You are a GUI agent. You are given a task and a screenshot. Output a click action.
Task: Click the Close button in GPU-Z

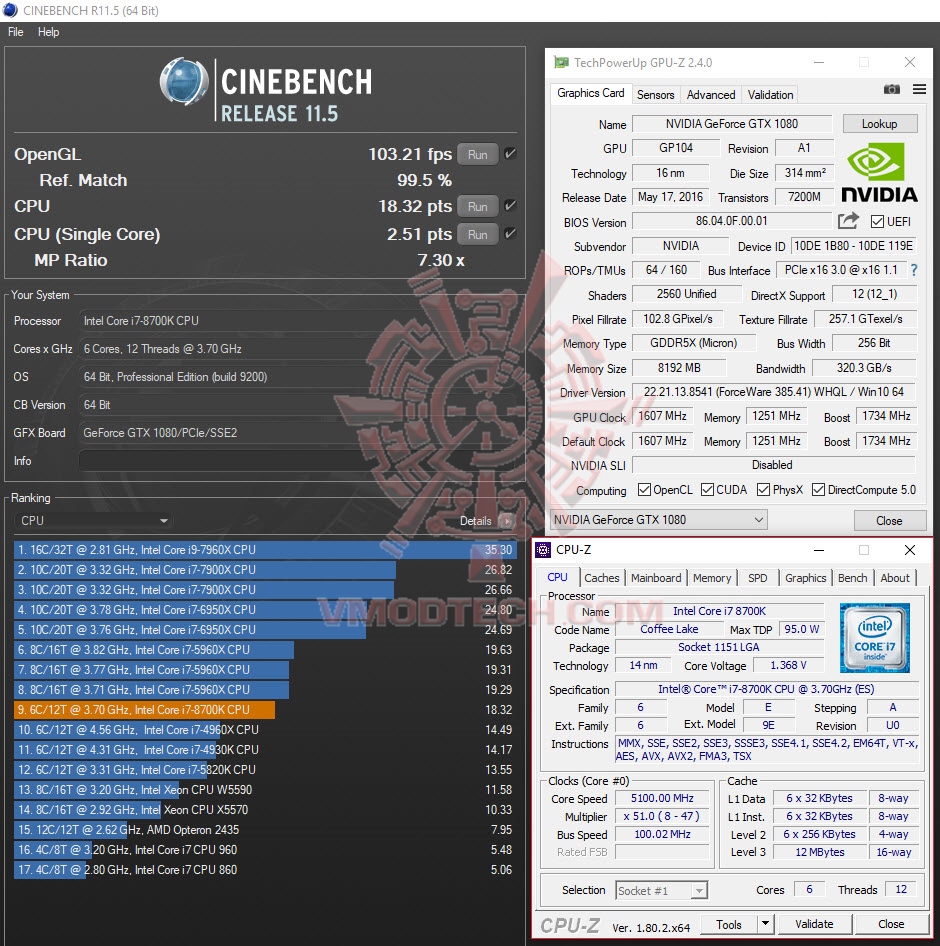tap(889, 520)
